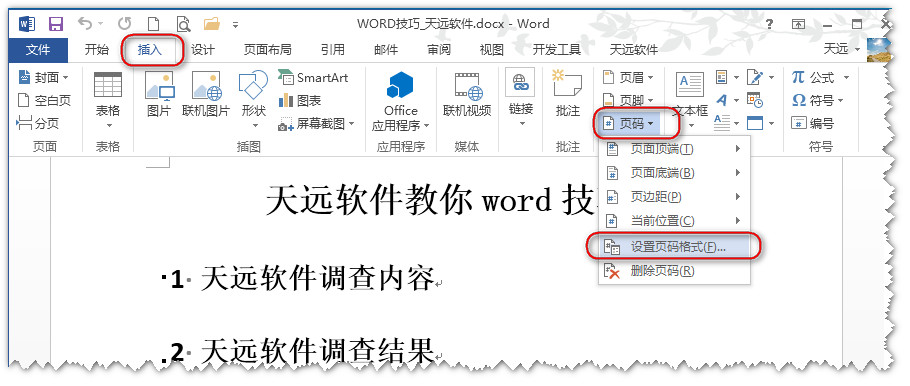
Task: Open the 视图 tab
Action: point(492,50)
